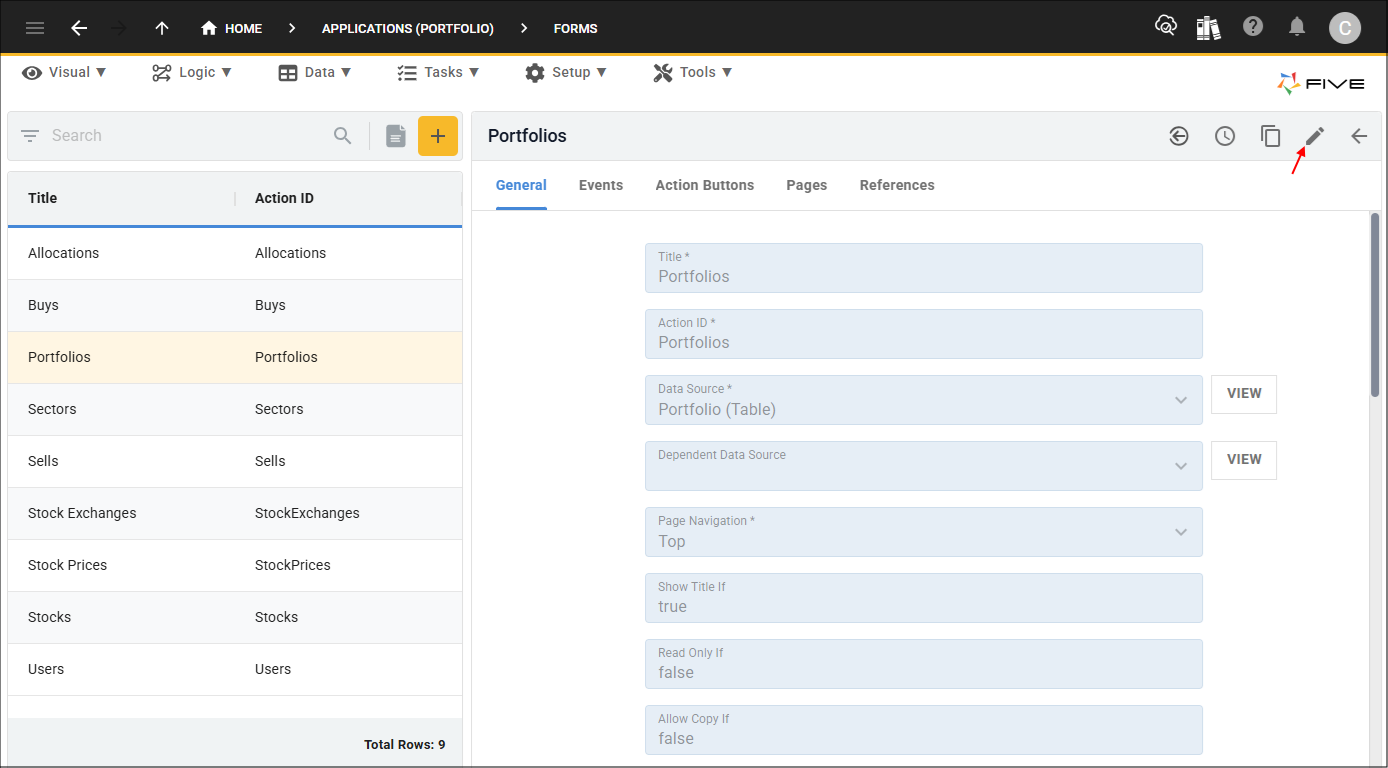Click the form history clock icon
This screenshot has height=768, width=1388.
tap(1225, 136)
